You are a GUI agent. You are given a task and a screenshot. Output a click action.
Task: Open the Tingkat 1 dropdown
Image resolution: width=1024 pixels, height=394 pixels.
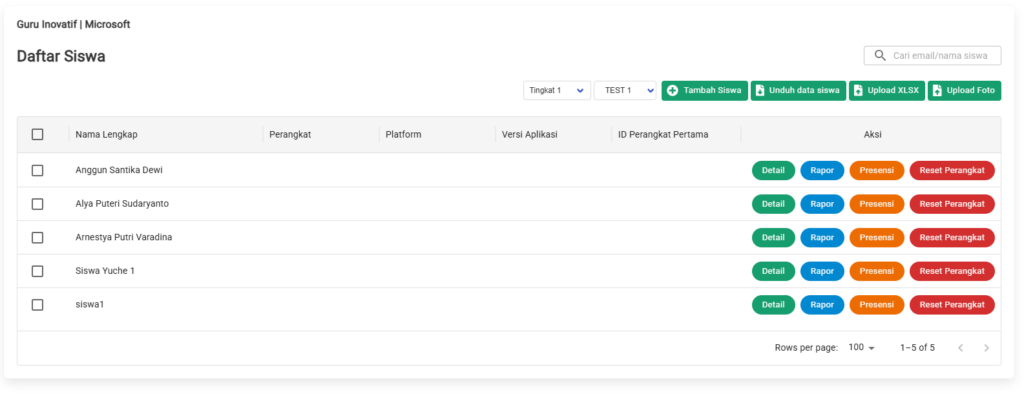[x=557, y=91]
